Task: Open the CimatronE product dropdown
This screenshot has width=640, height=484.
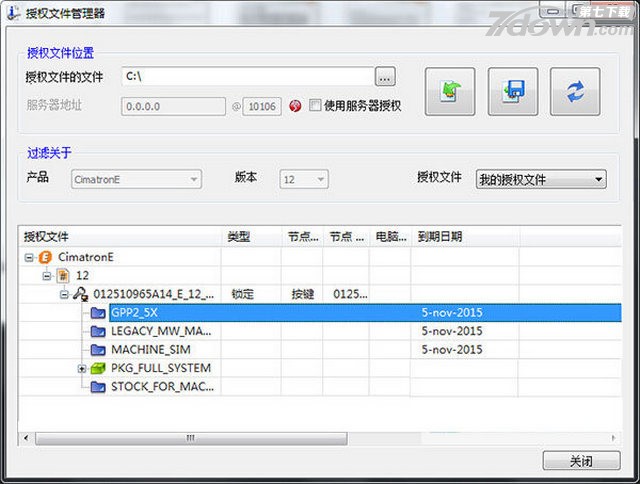Action: [x=136, y=179]
